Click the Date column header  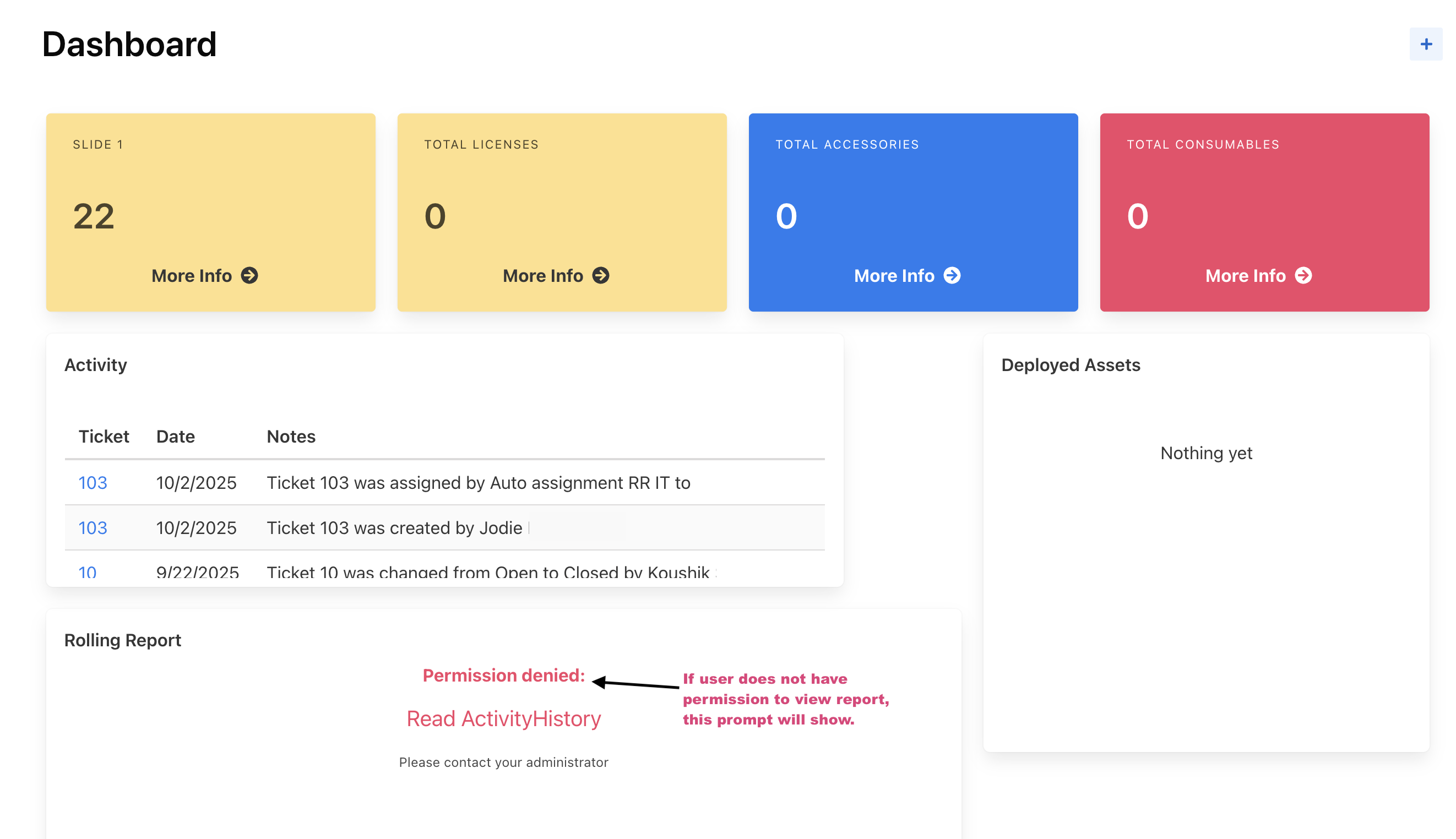pos(175,436)
